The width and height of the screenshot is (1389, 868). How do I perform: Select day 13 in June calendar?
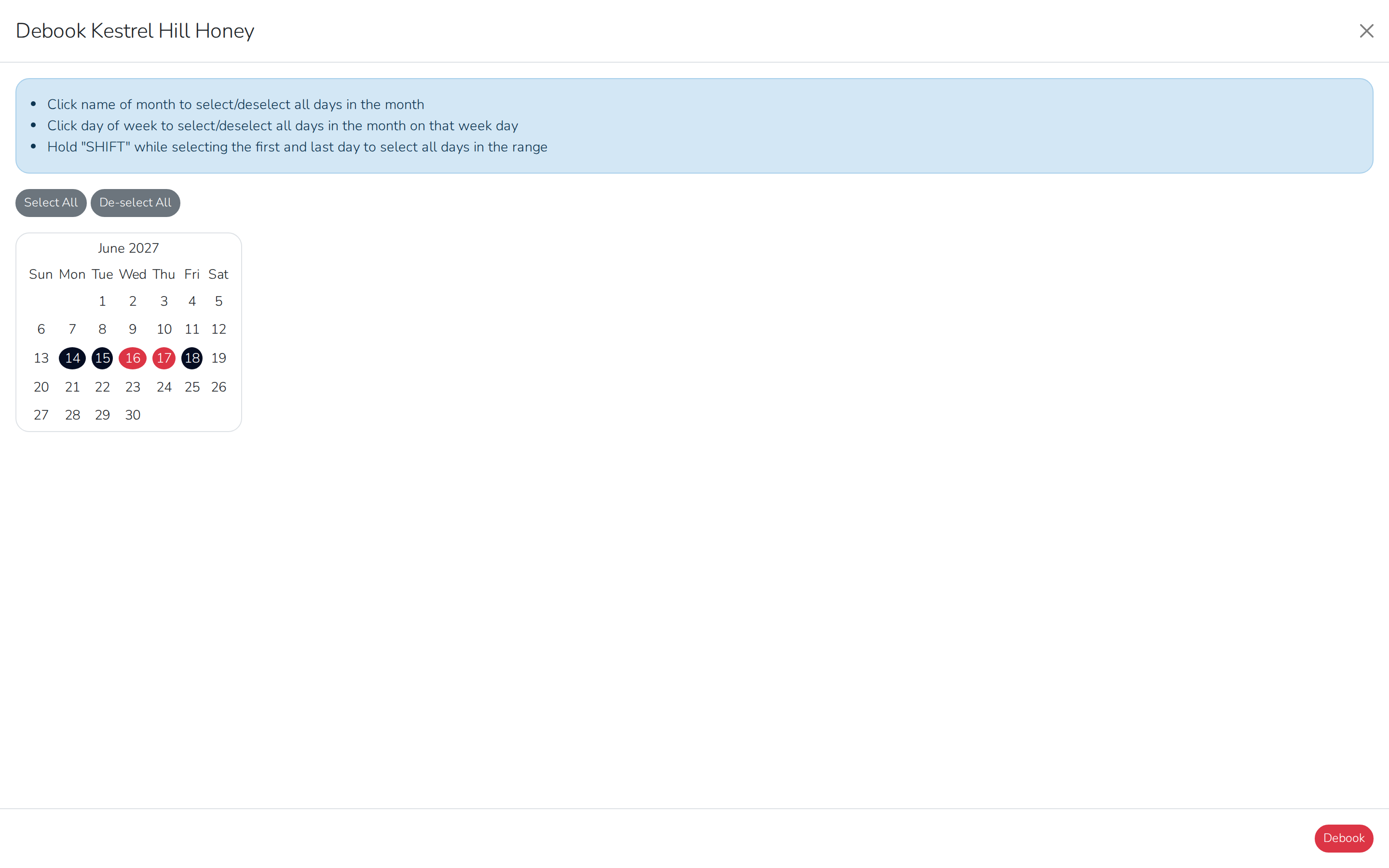pyautogui.click(x=41, y=358)
